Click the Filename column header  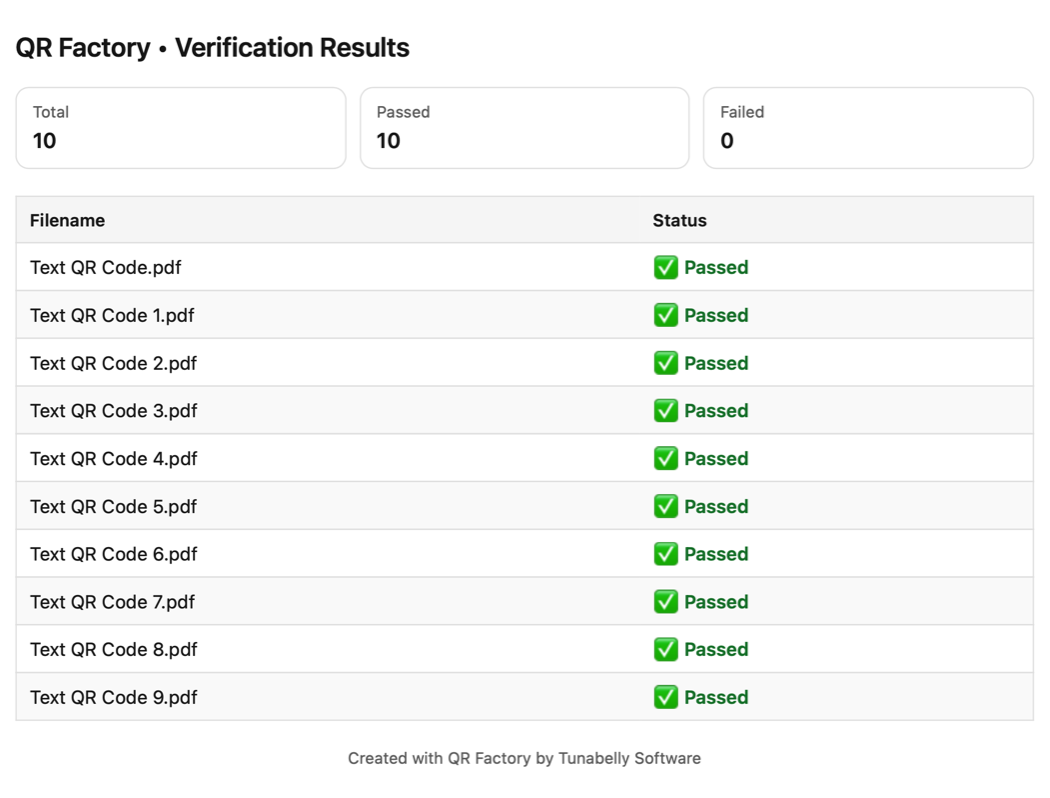tap(67, 221)
